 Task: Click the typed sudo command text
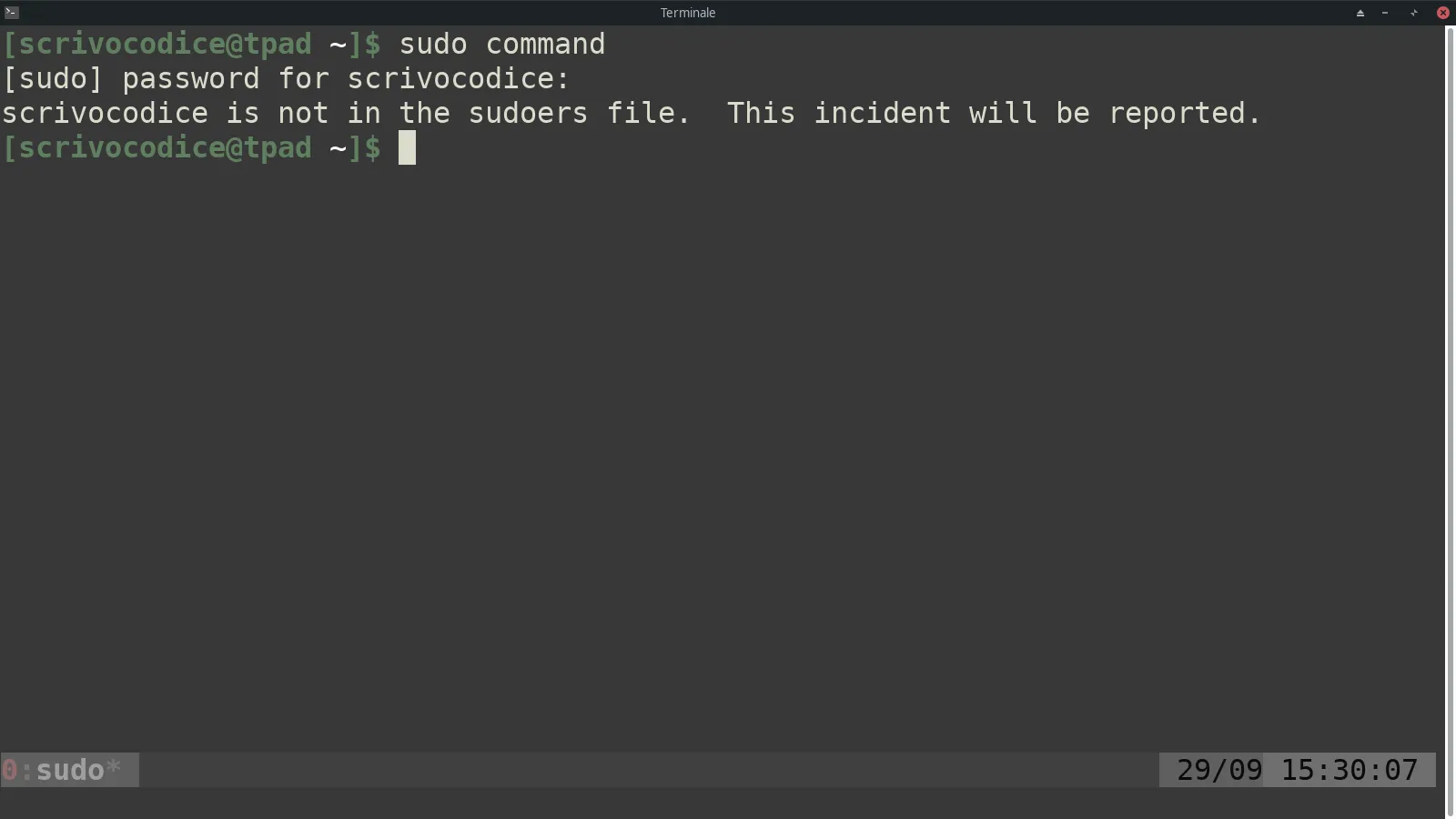[502, 44]
